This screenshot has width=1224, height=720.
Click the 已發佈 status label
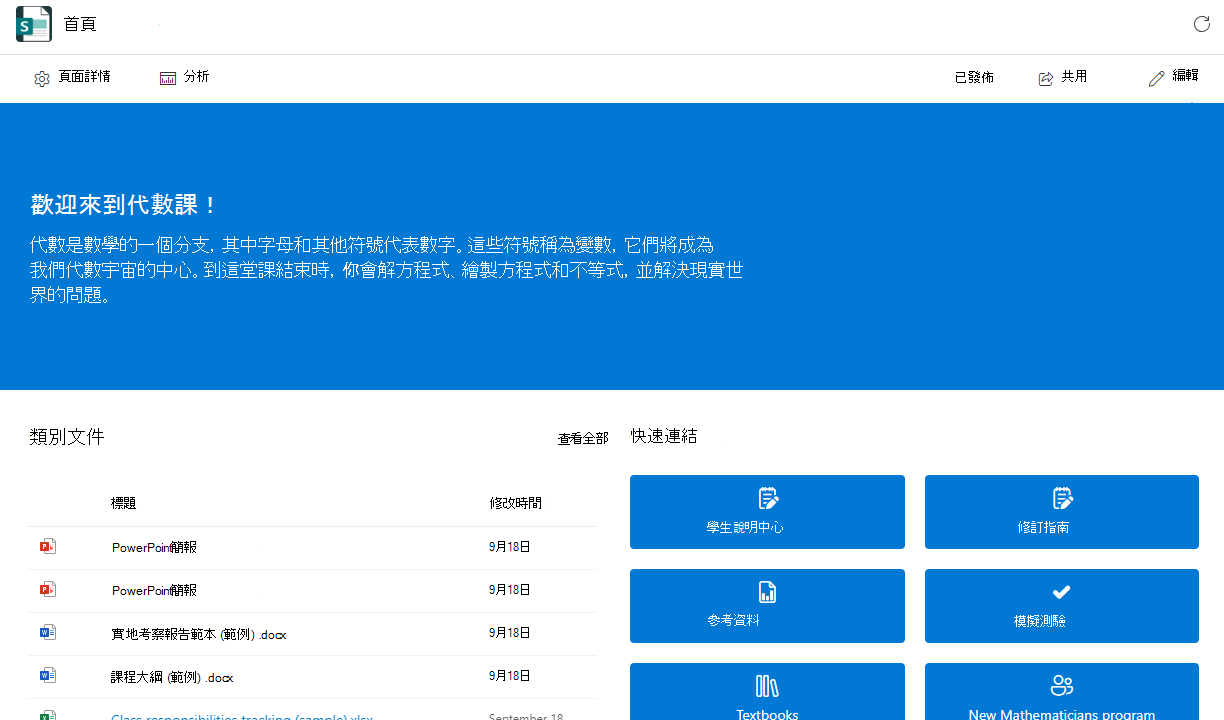(974, 78)
